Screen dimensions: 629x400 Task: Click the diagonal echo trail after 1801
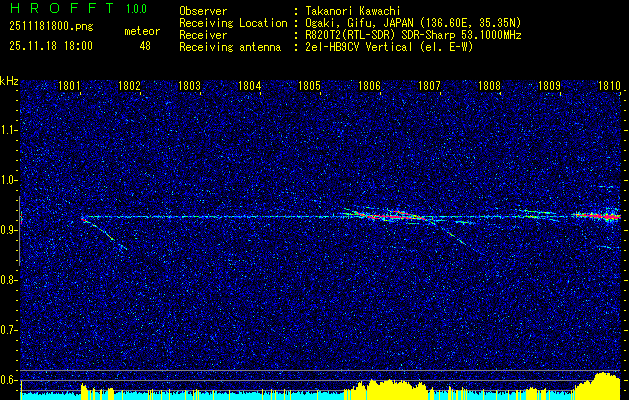click(x=104, y=234)
